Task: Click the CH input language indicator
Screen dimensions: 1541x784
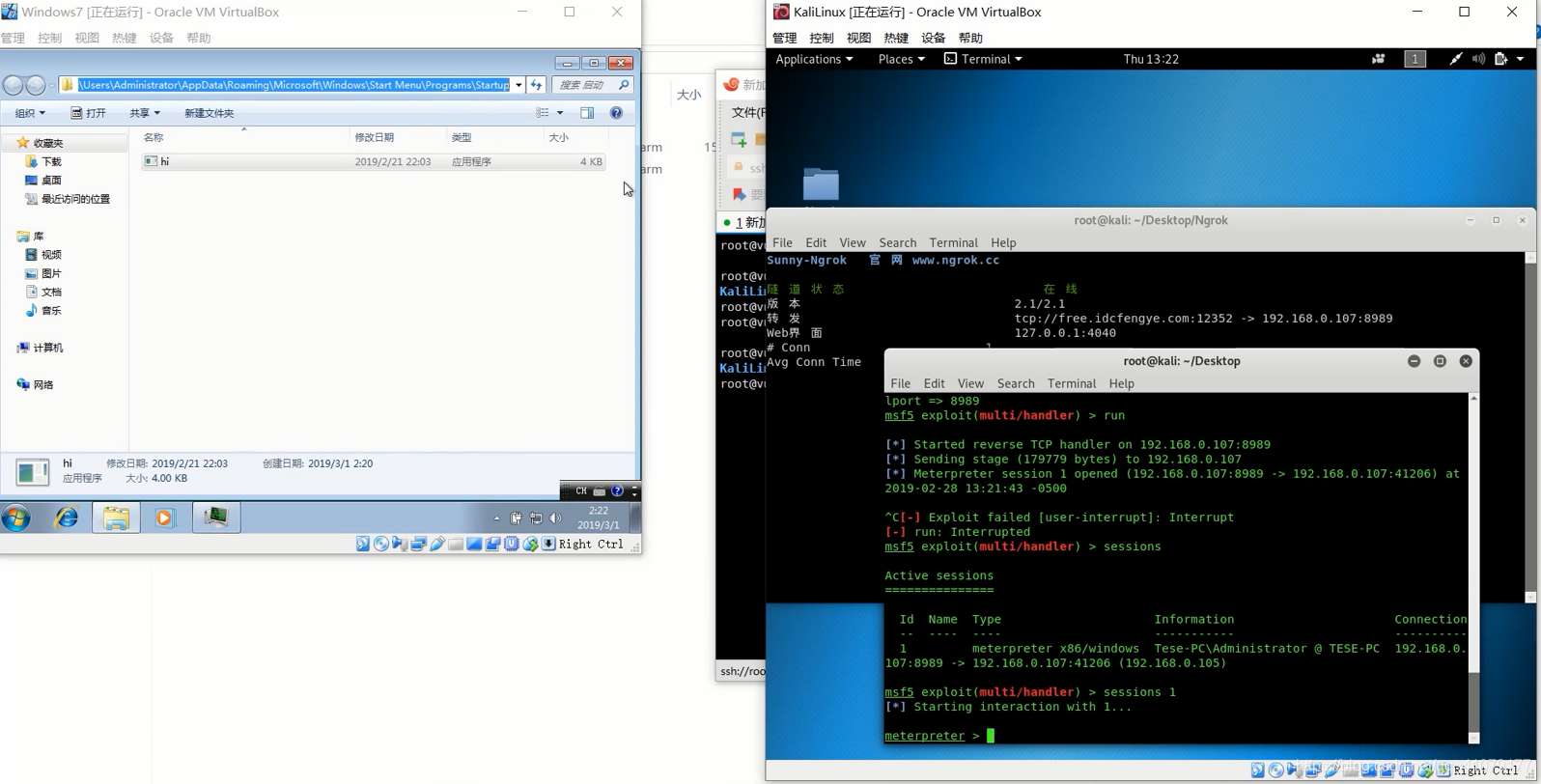Action: tap(580, 491)
